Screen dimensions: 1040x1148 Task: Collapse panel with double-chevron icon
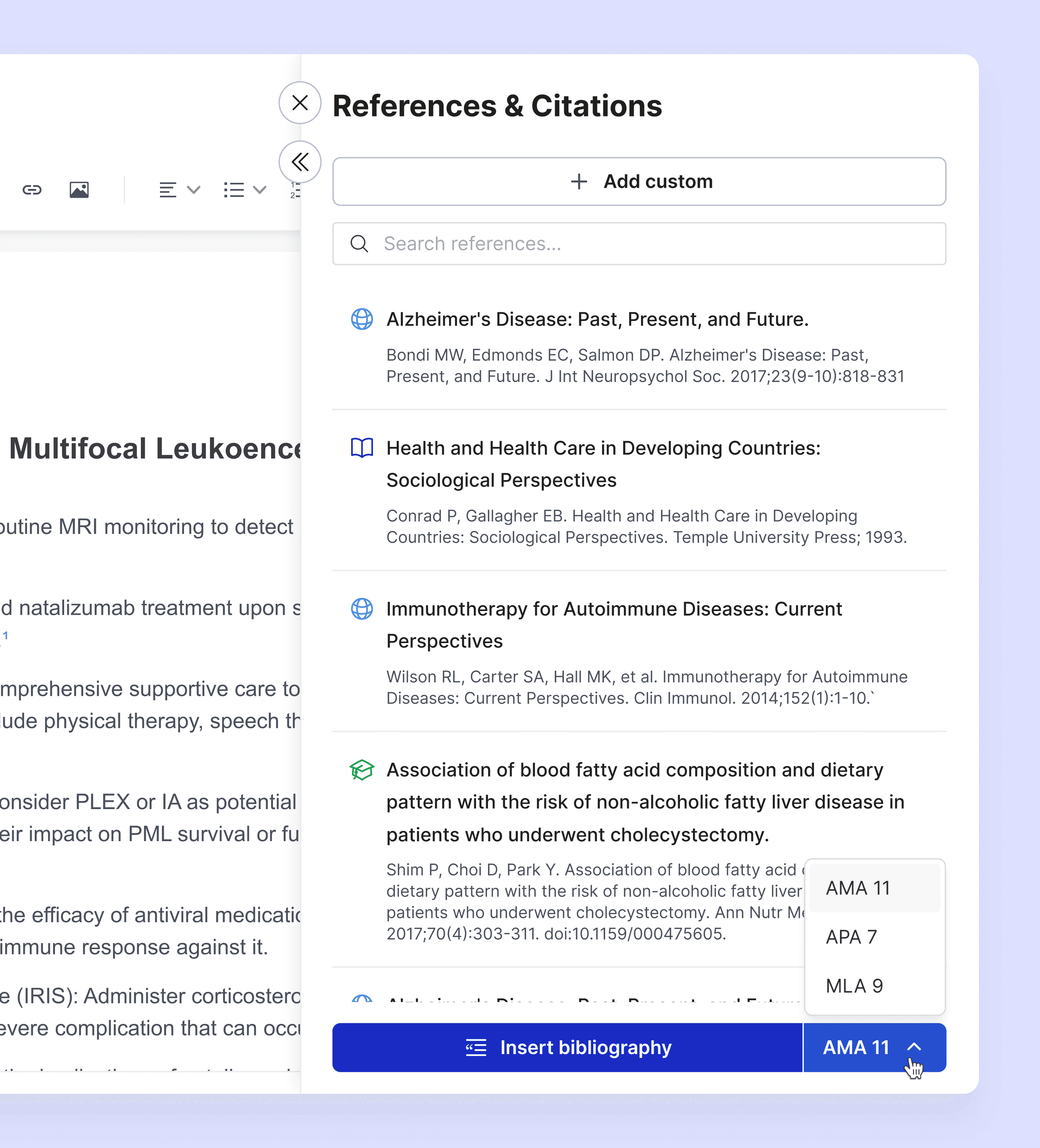point(300,162)
